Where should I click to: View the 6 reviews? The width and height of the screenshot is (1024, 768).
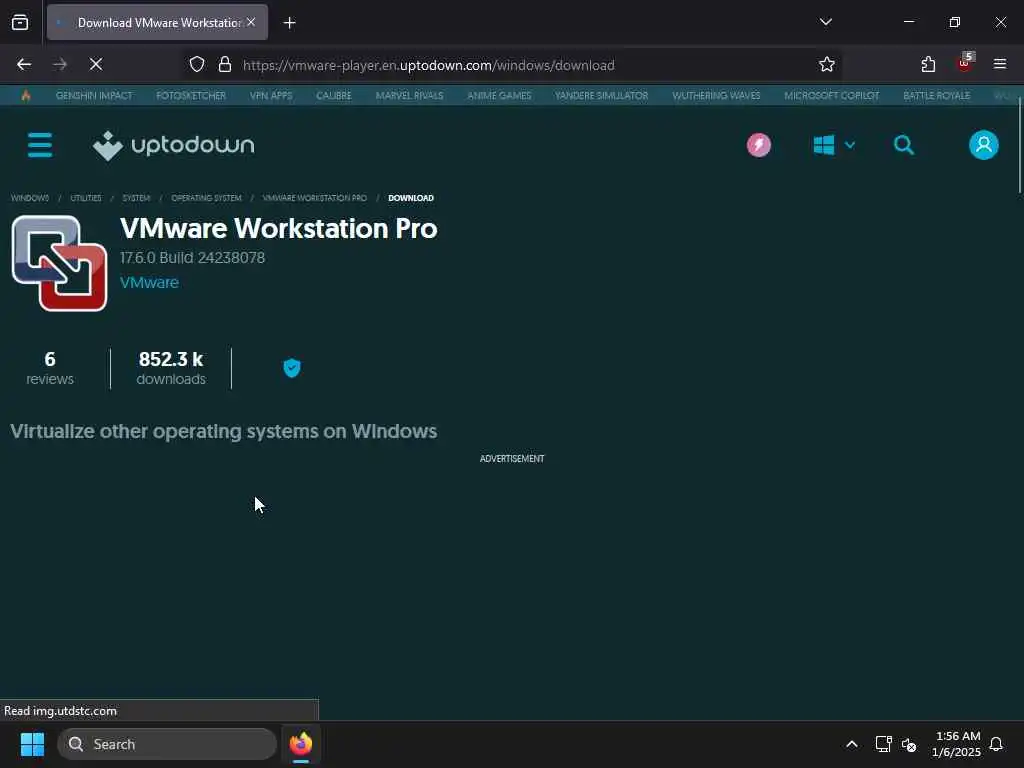(50, 368)
